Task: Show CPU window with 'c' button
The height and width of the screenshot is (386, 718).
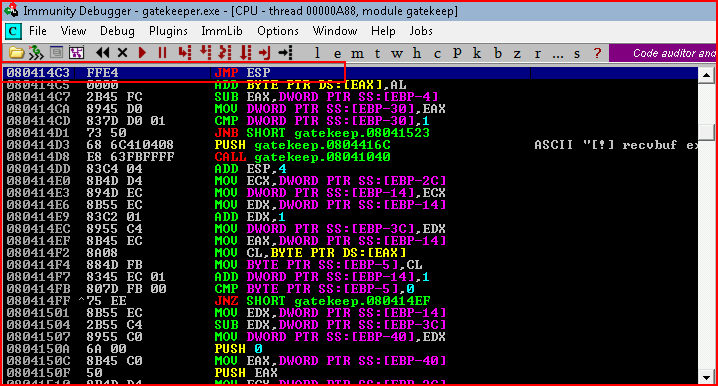Action: [437, 54]
